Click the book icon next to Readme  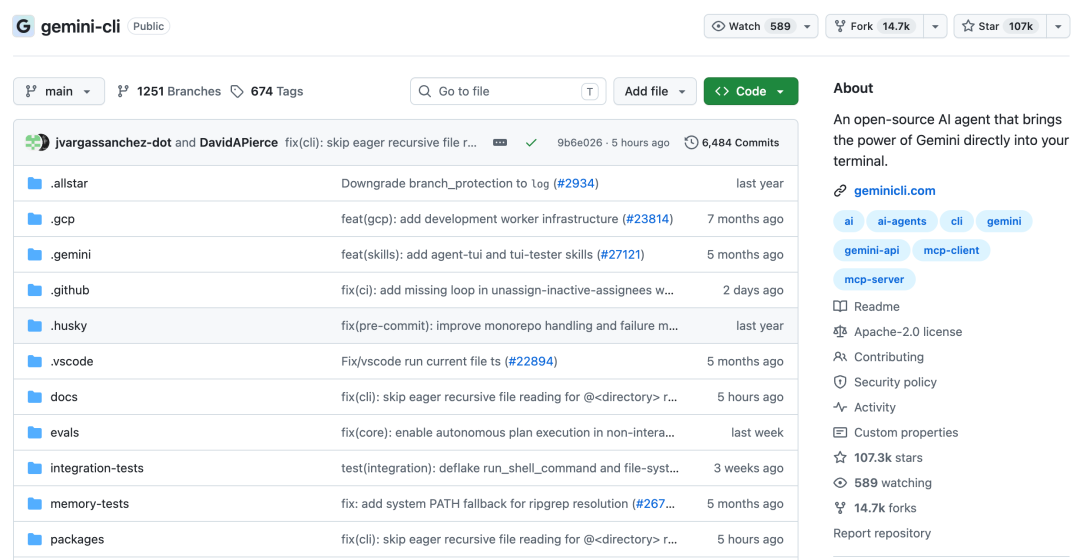coord(840,307)
